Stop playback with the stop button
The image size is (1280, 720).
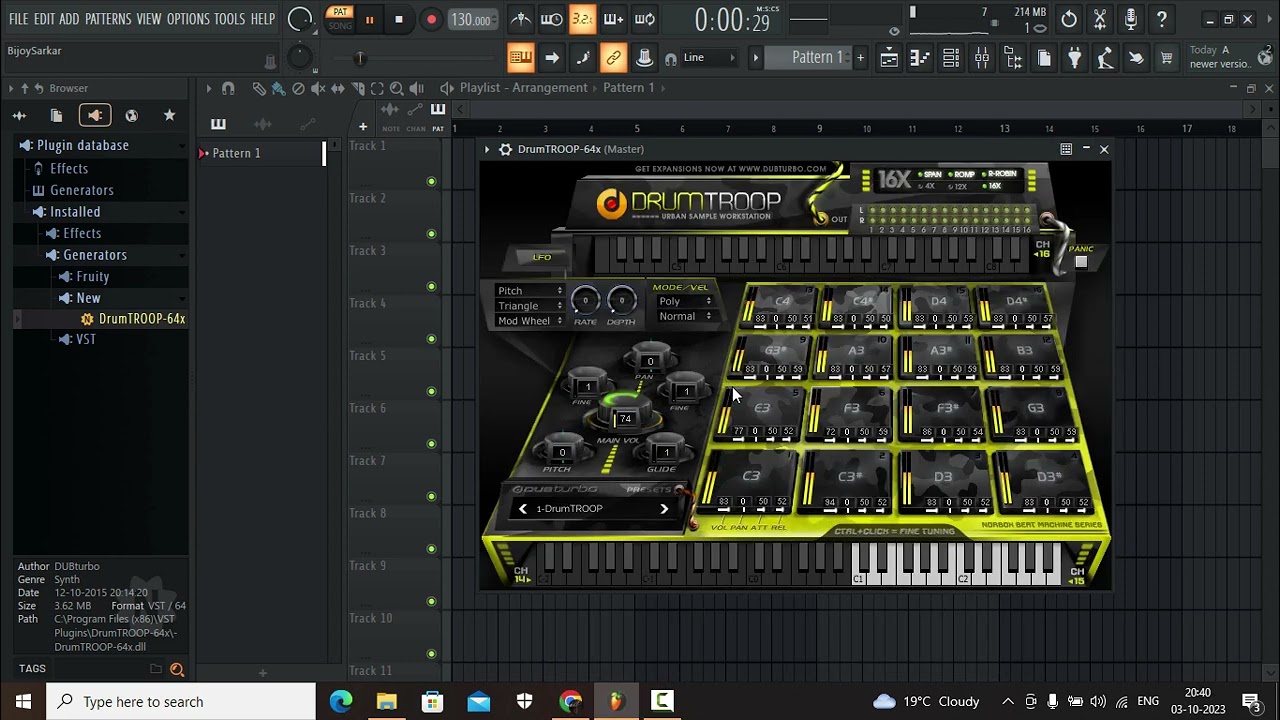tap(399, 20)
